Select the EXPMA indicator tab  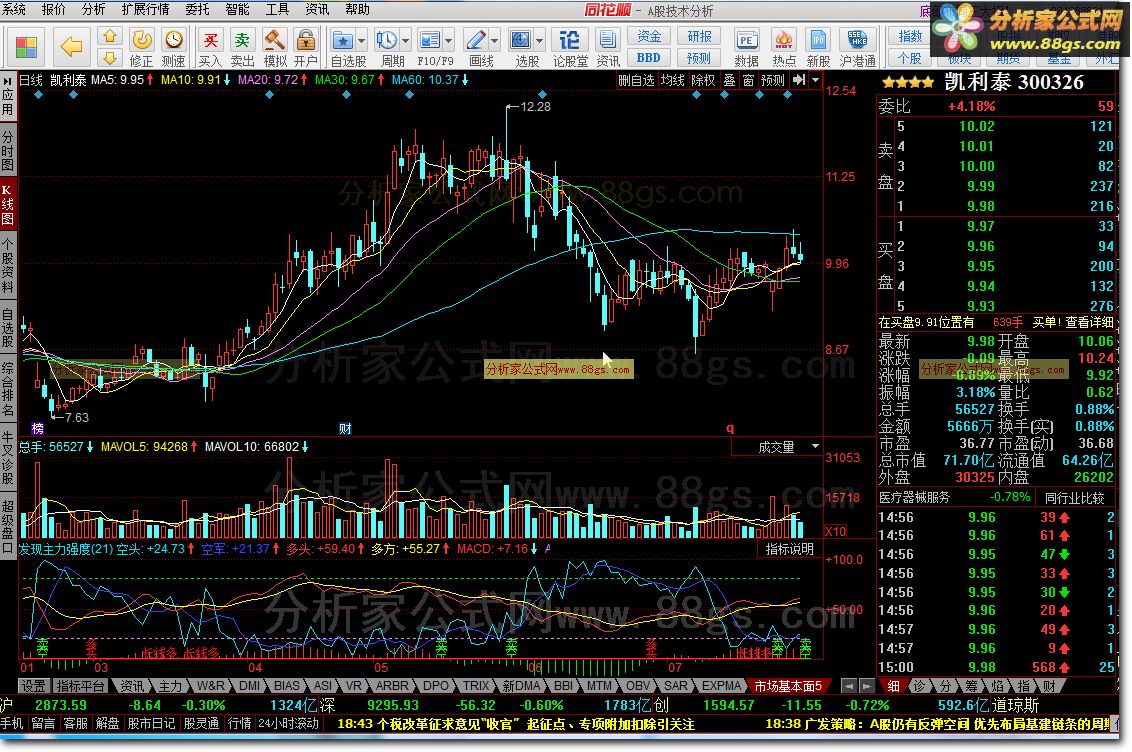pos(721,686)
